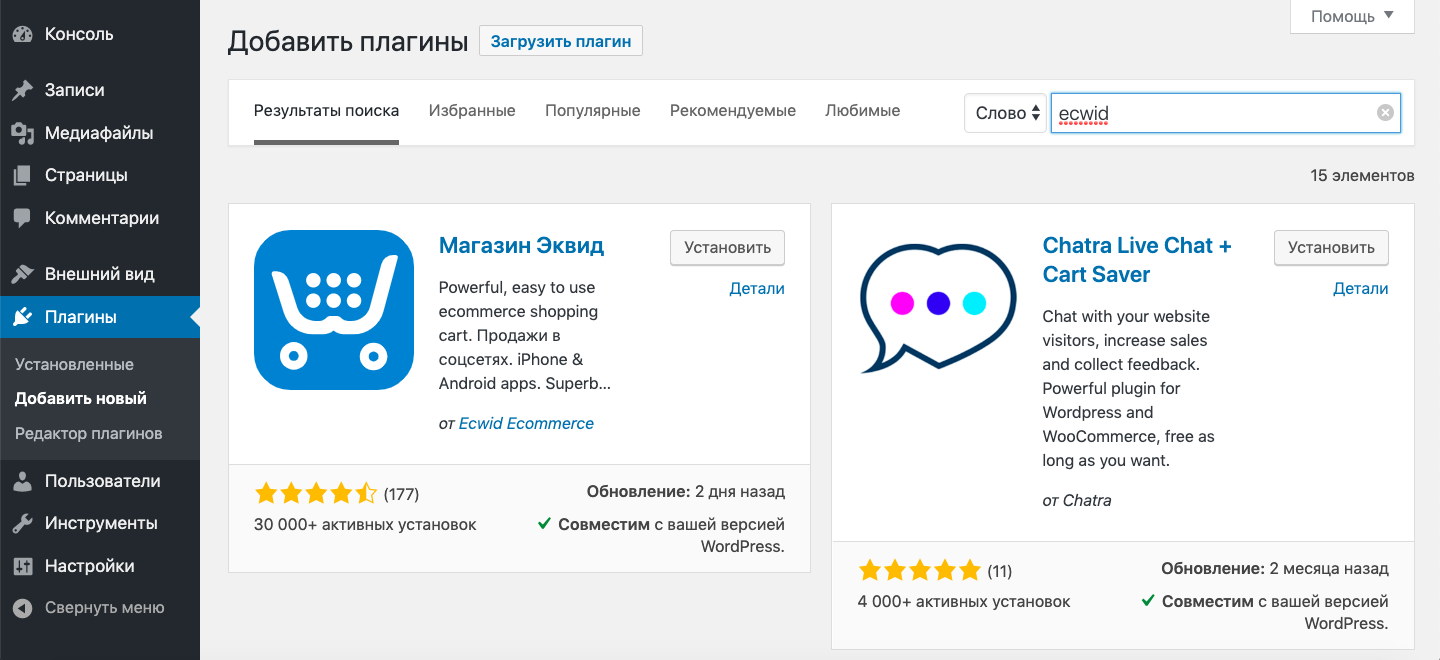Click the 30 000+ активных установок text
1440x660 pixels.
366,524
